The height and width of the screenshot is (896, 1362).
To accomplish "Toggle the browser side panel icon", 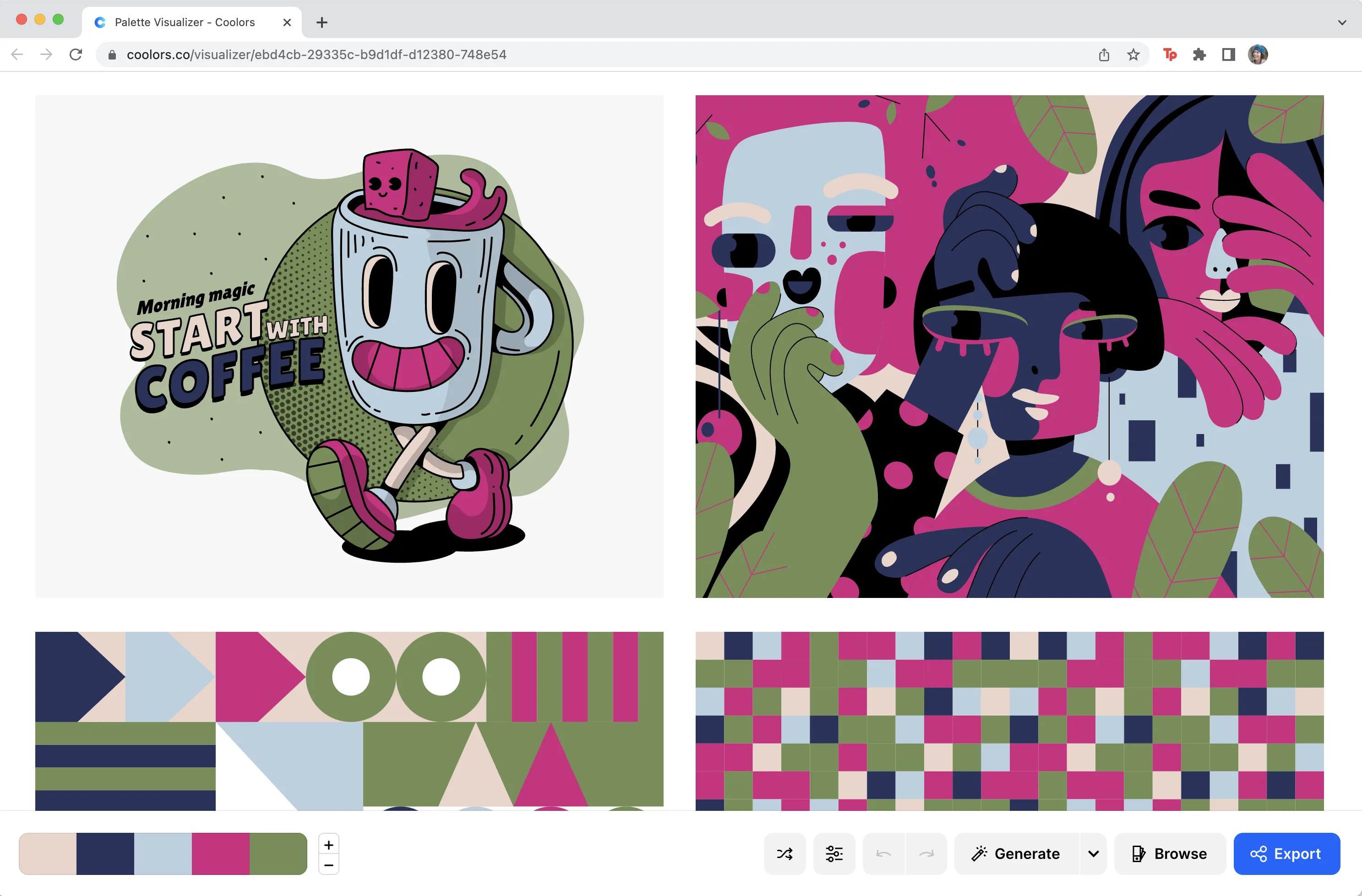I will point(1228,54).
